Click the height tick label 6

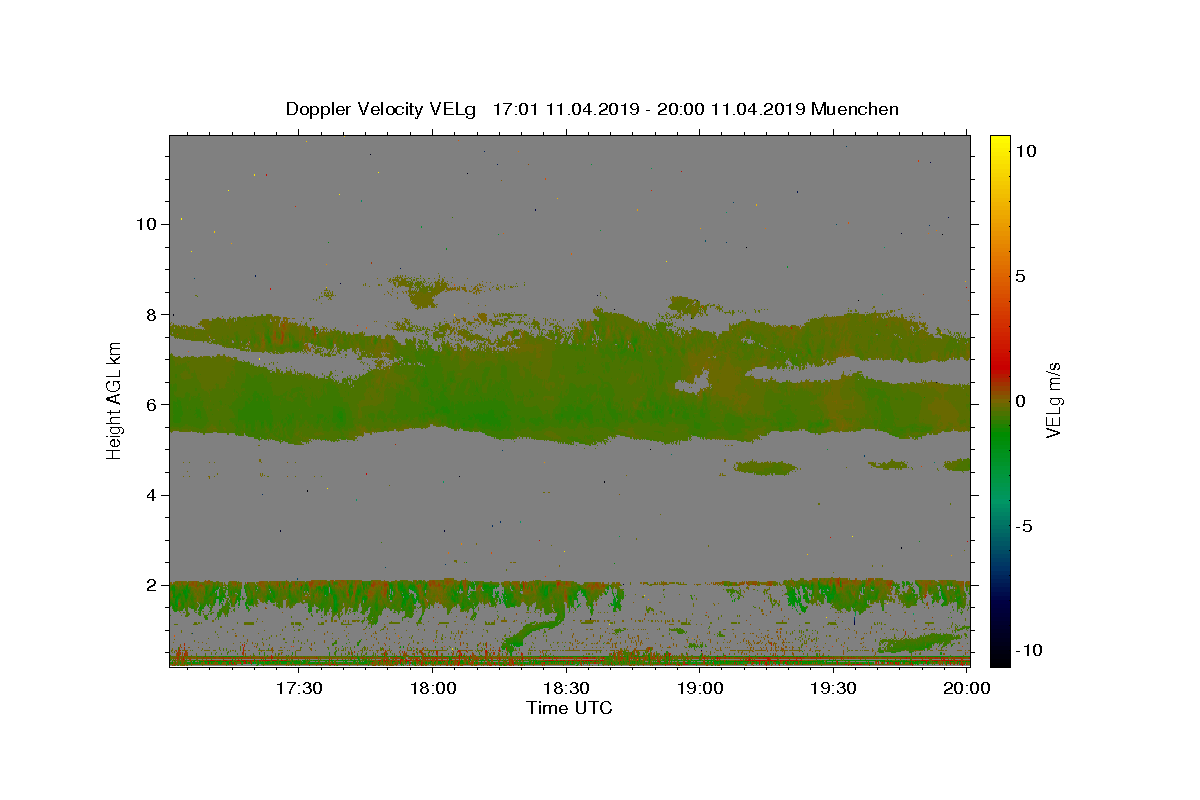pyautogui.click(x=151, y=404)
